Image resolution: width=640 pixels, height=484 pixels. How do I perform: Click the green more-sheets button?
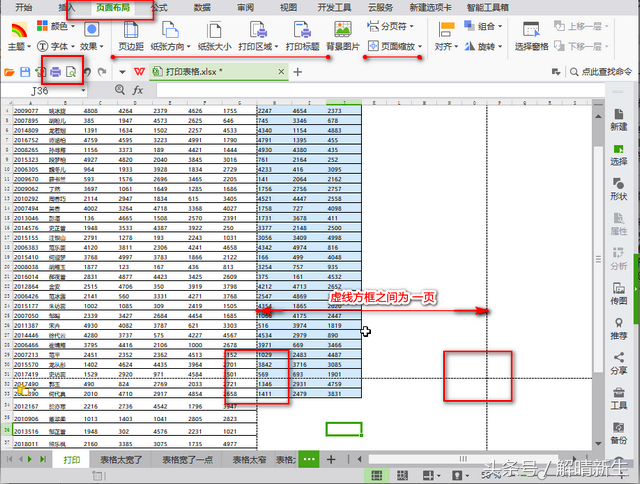pos(309,459)
